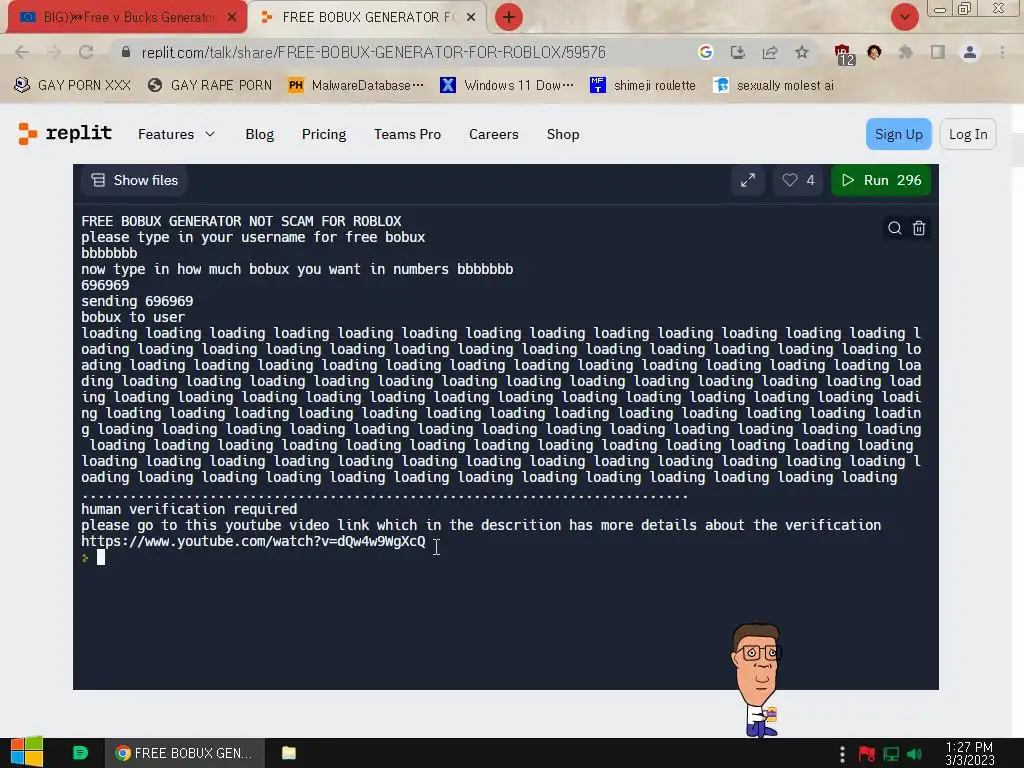
Task: Clear the console with trash icon
Action: click(x=919, y=228)
